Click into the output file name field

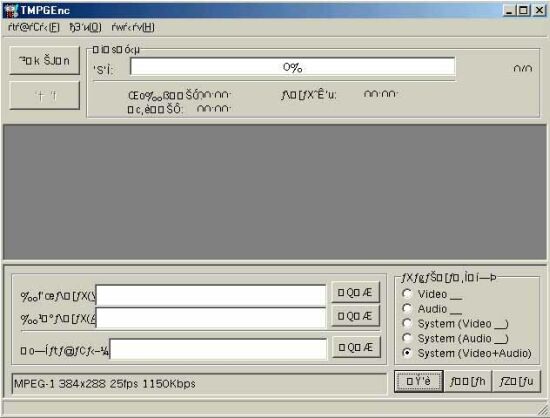(x=218, y=349)
